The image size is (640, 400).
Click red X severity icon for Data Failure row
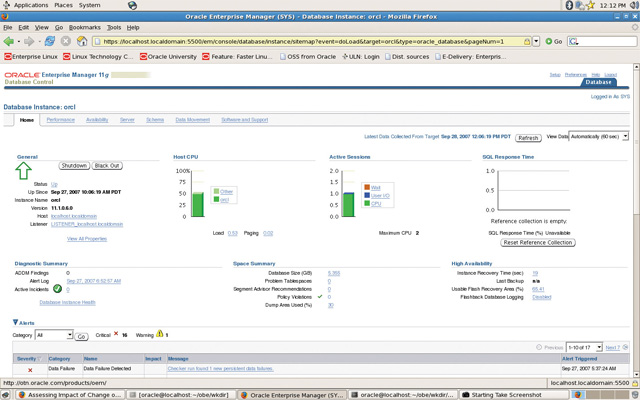(30, 370)
